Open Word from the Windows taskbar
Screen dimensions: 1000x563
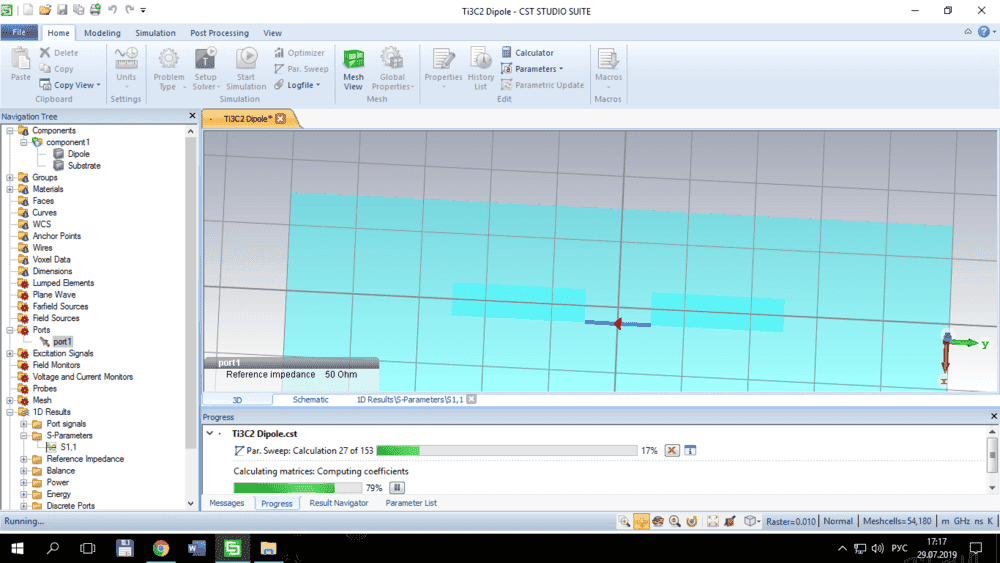pyautogui.click(x=196, y=548)
